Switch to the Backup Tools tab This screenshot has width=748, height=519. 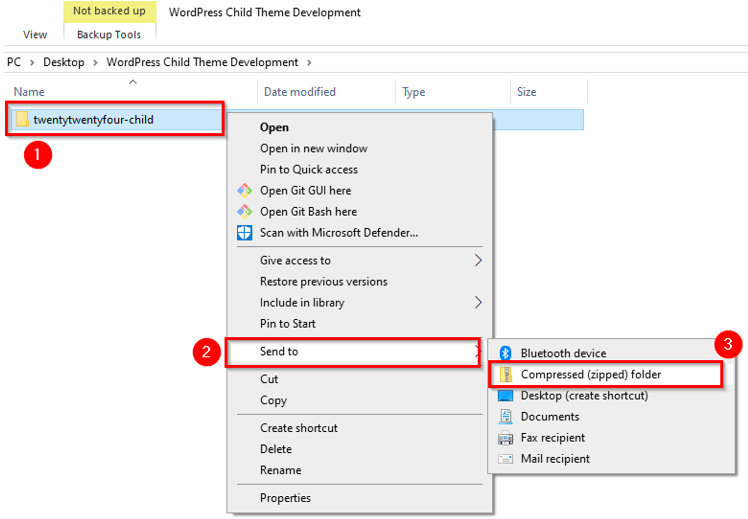(x=109, y=34)
